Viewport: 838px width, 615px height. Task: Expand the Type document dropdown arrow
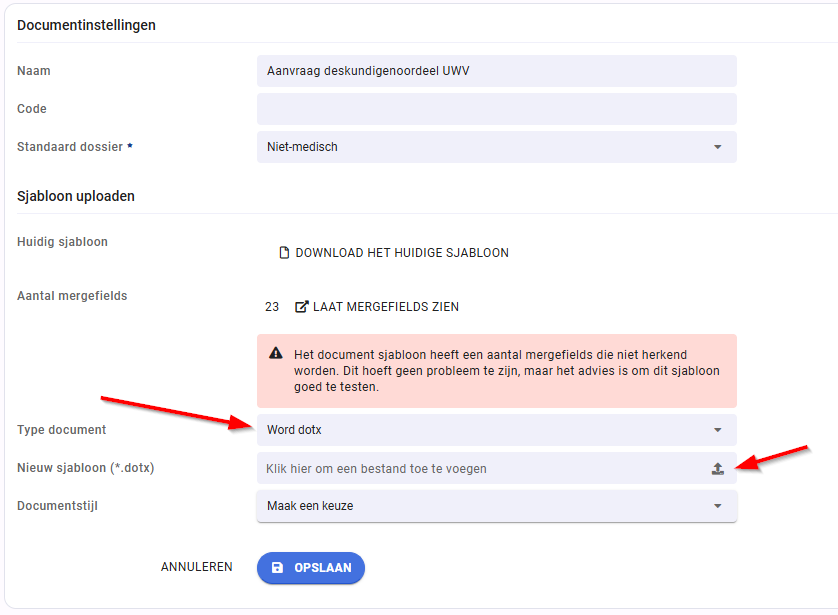pyautogui.click(x=718, y=430)
